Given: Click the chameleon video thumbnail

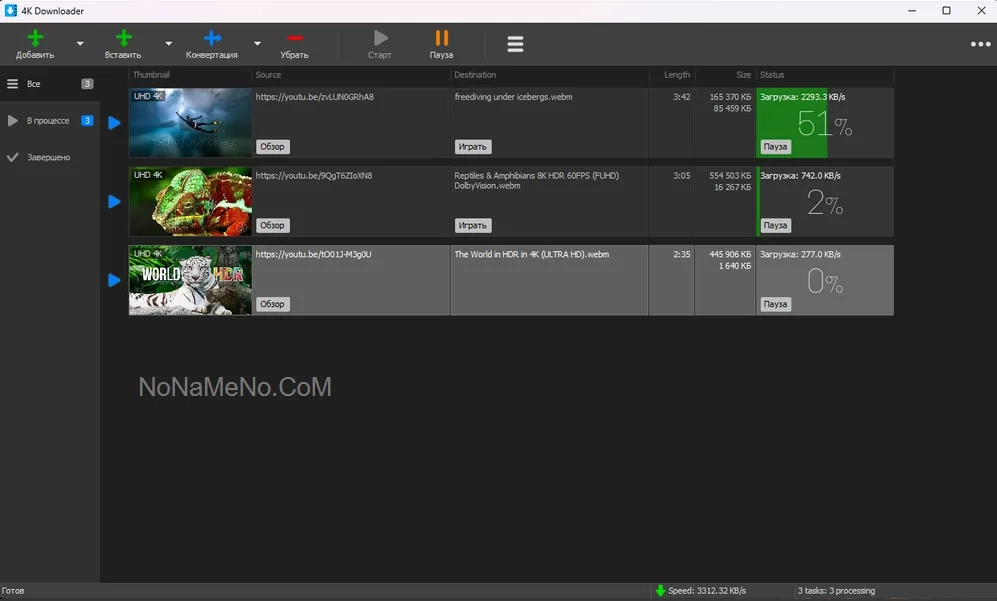Looking at the screenshot, I should 190,201.
